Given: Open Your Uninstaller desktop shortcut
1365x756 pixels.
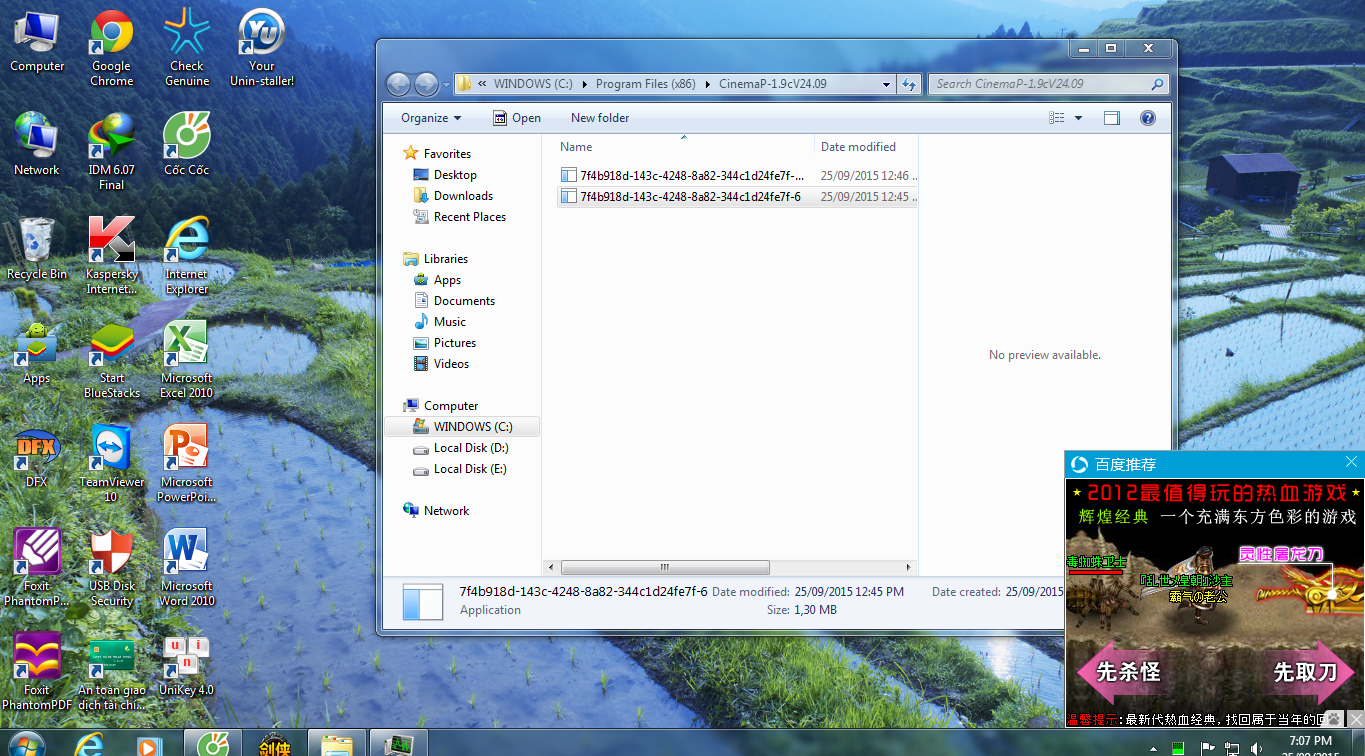Looking at the screenshot, I should click(262, 47).
